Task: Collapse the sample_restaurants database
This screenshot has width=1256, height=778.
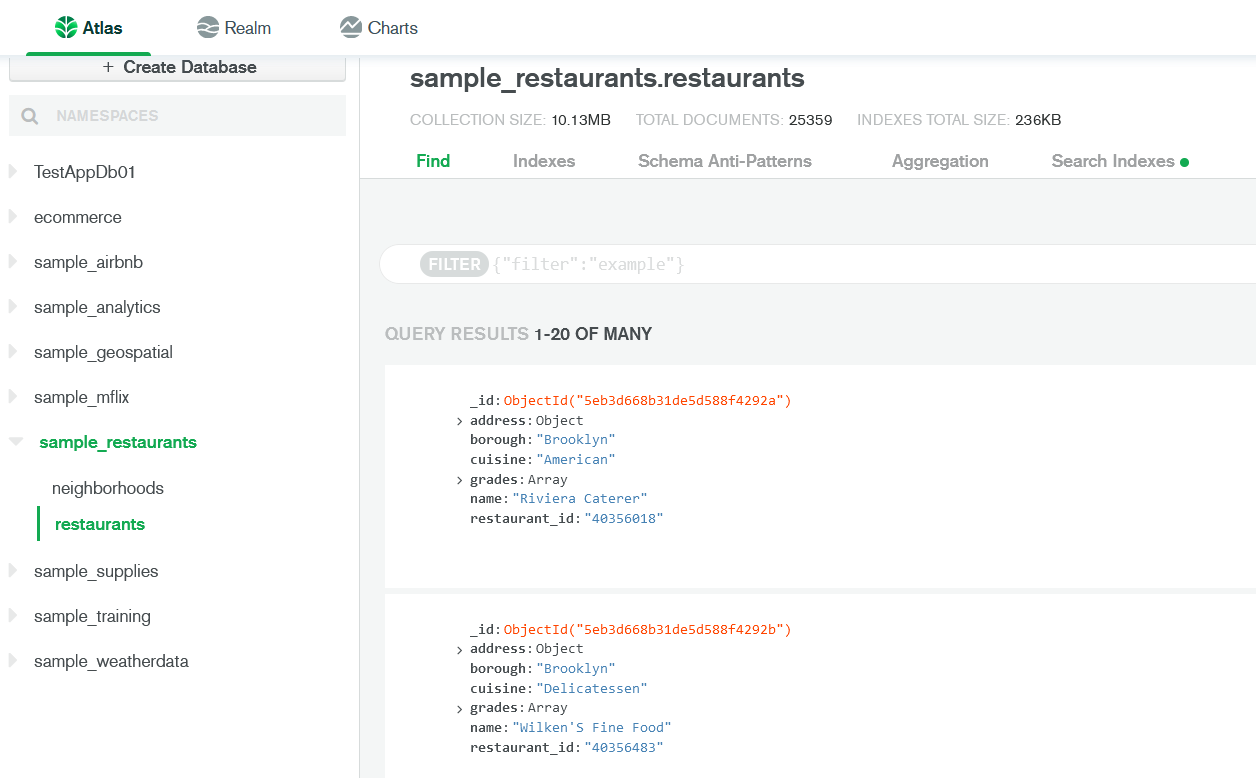Action: tap(16, 441)
